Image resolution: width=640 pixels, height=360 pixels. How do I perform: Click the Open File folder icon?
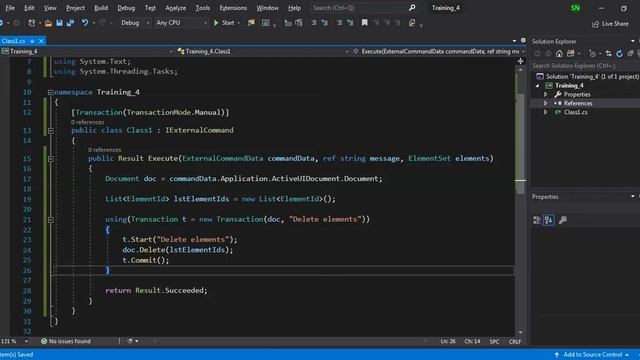(x=48, y=23)
